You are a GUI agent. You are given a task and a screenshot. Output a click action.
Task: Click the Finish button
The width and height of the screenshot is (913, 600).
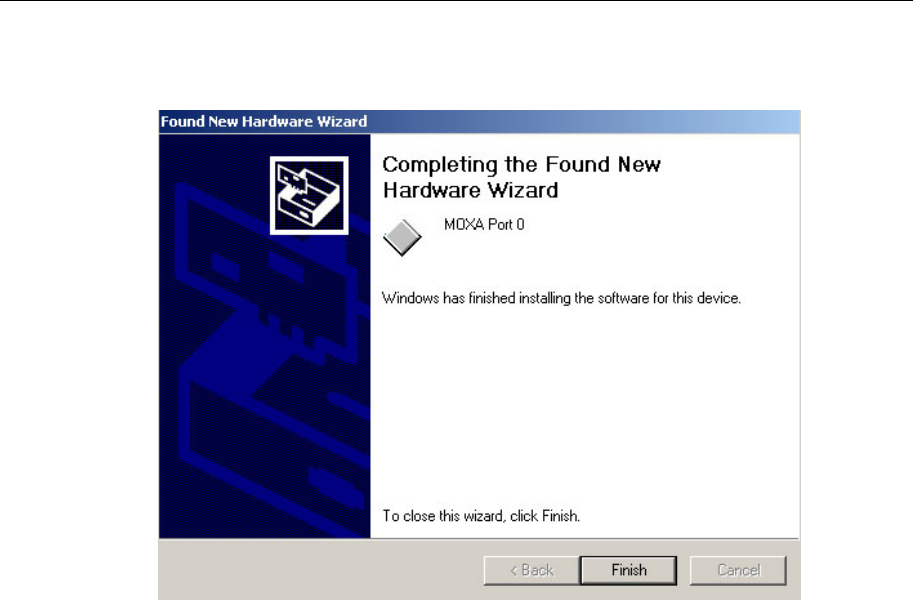628,570
